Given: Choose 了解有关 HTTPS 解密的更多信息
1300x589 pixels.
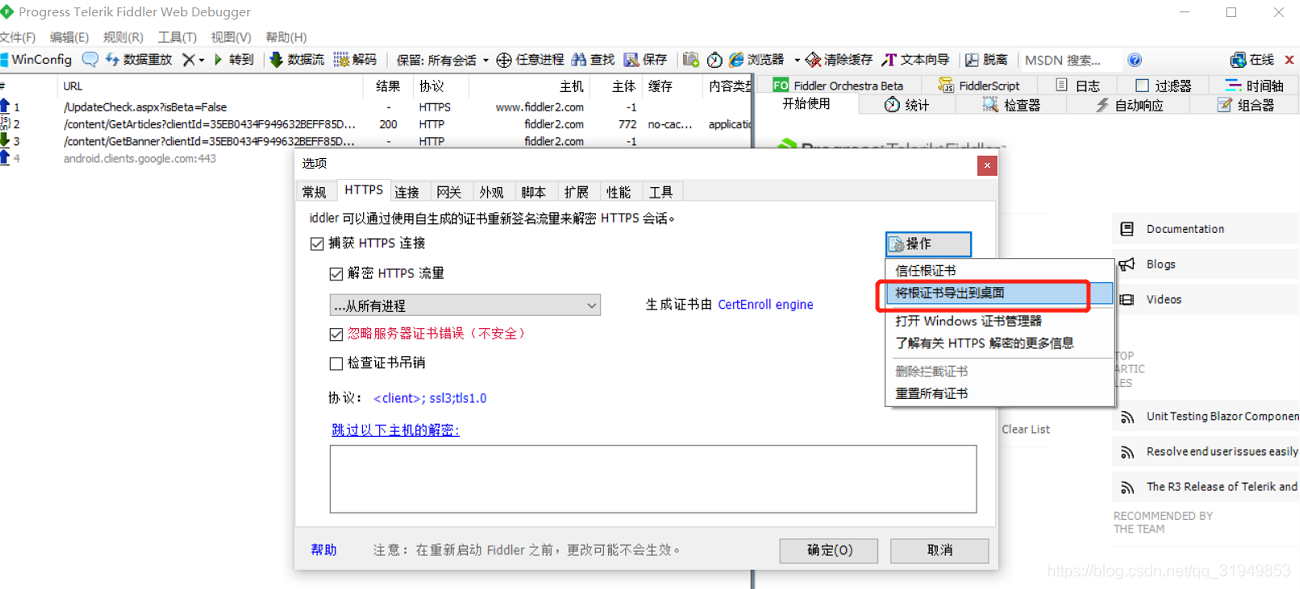Looking at the screenshot, I should click(x=1000, y=343).
